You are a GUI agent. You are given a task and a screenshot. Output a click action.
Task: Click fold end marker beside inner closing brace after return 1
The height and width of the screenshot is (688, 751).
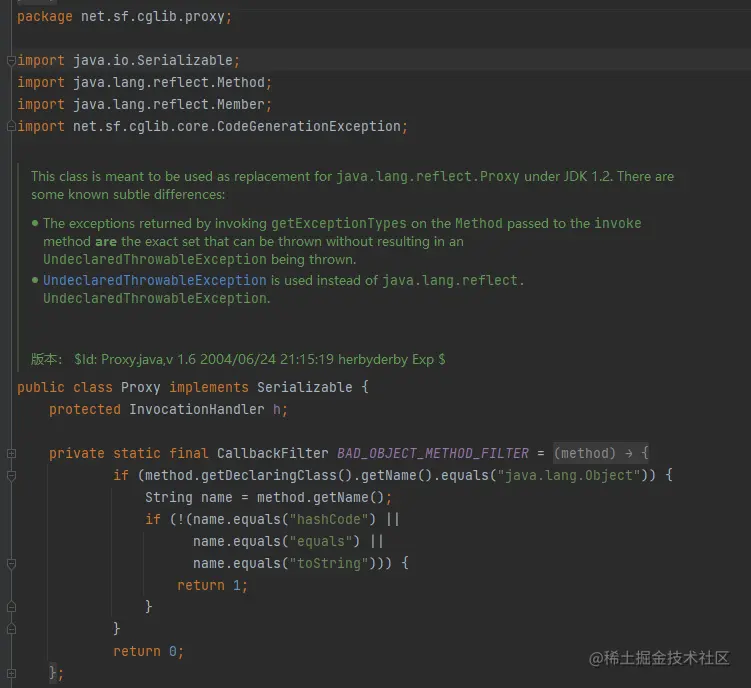(x=11, y=607)
